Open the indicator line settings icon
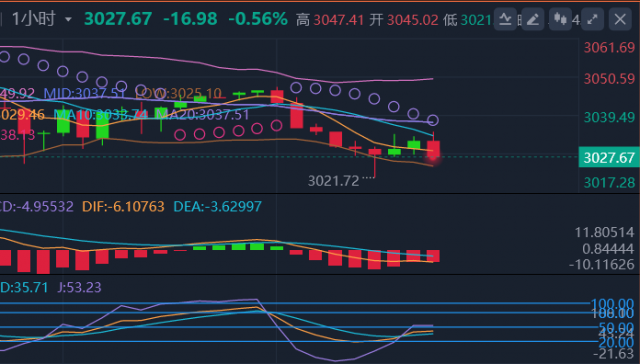Viewport: 640px width, 364px height. [x=505, y=19]
